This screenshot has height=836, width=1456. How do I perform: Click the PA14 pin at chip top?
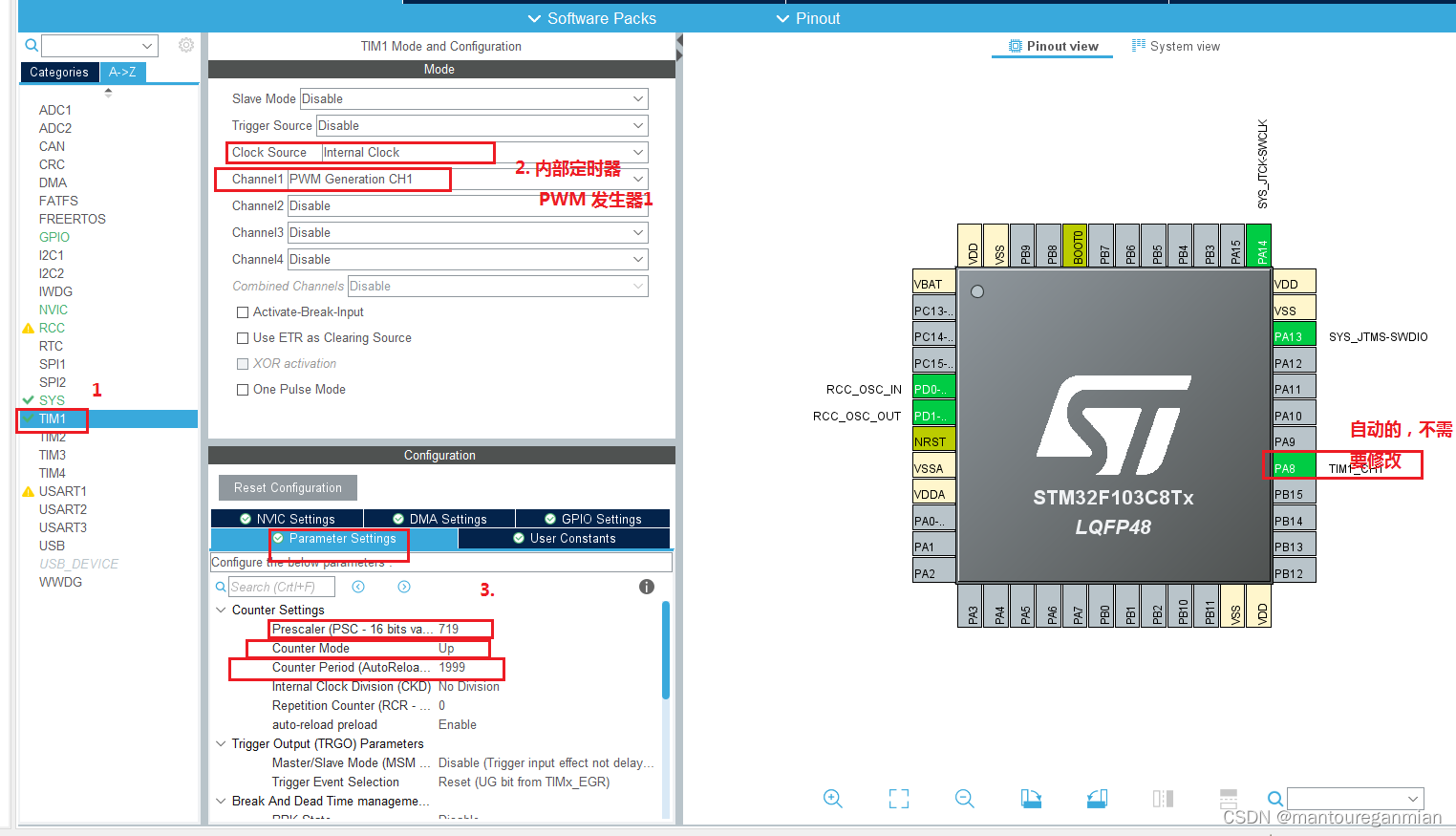coord(1258,246)
